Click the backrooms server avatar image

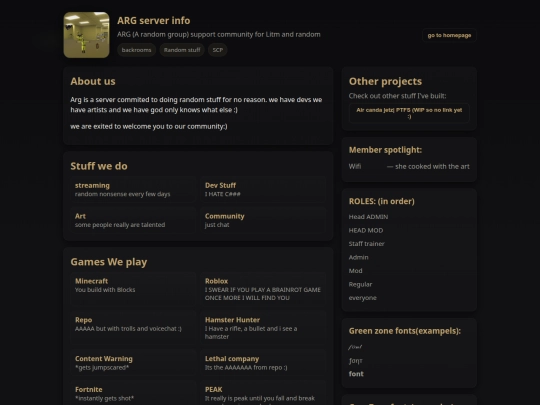click(x=86, y=35)
